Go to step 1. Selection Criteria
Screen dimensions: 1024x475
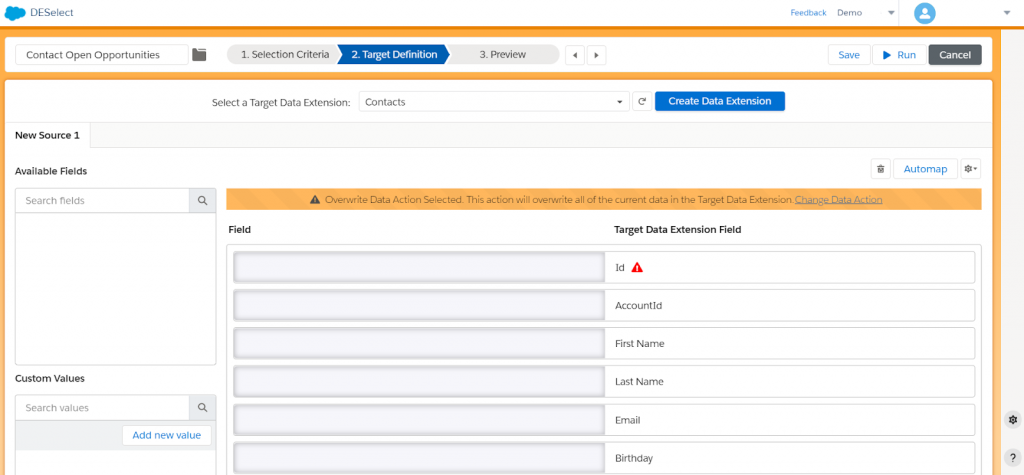click(285, 55)
